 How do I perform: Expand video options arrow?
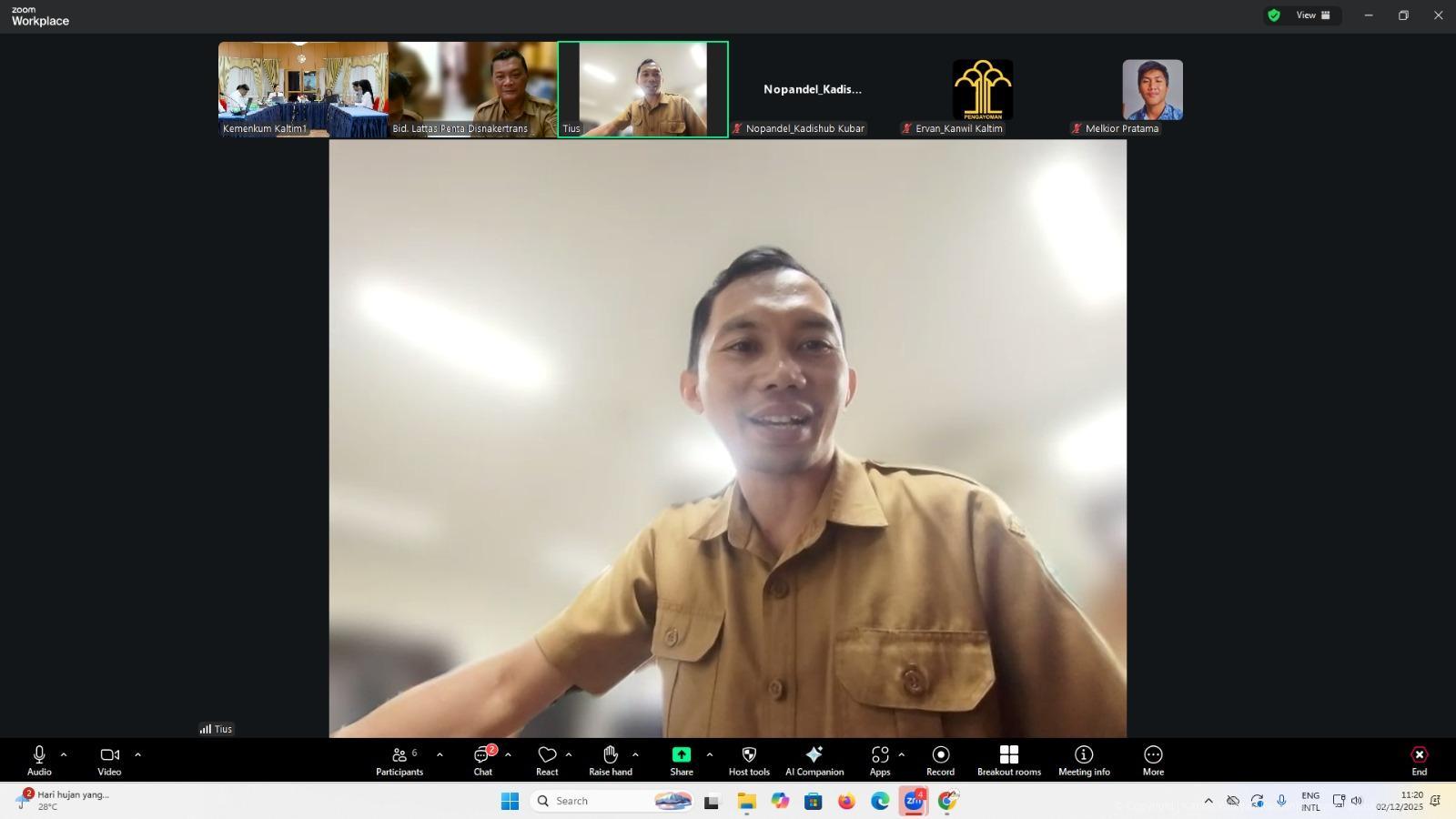click(x=138, y=754)
